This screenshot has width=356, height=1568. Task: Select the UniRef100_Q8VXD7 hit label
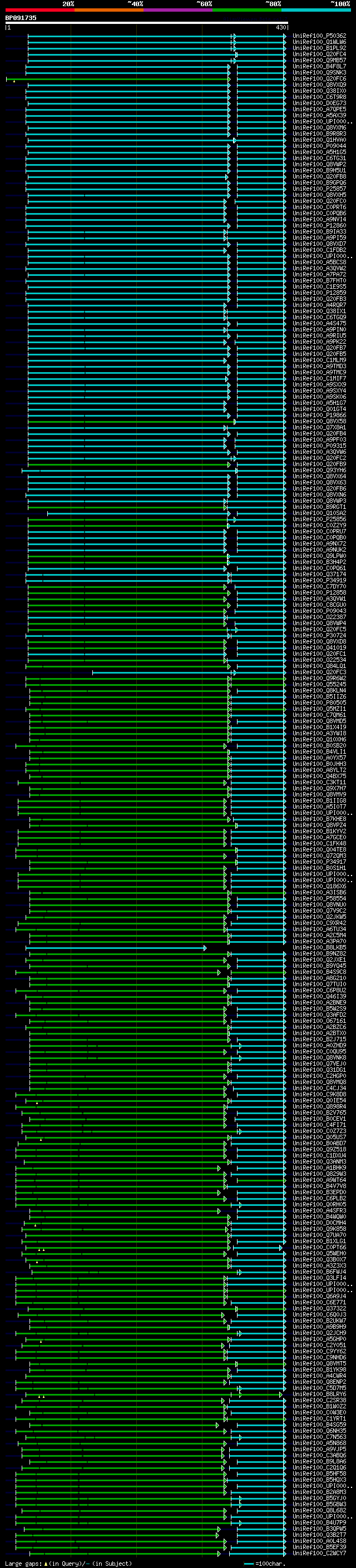point(319,244)
